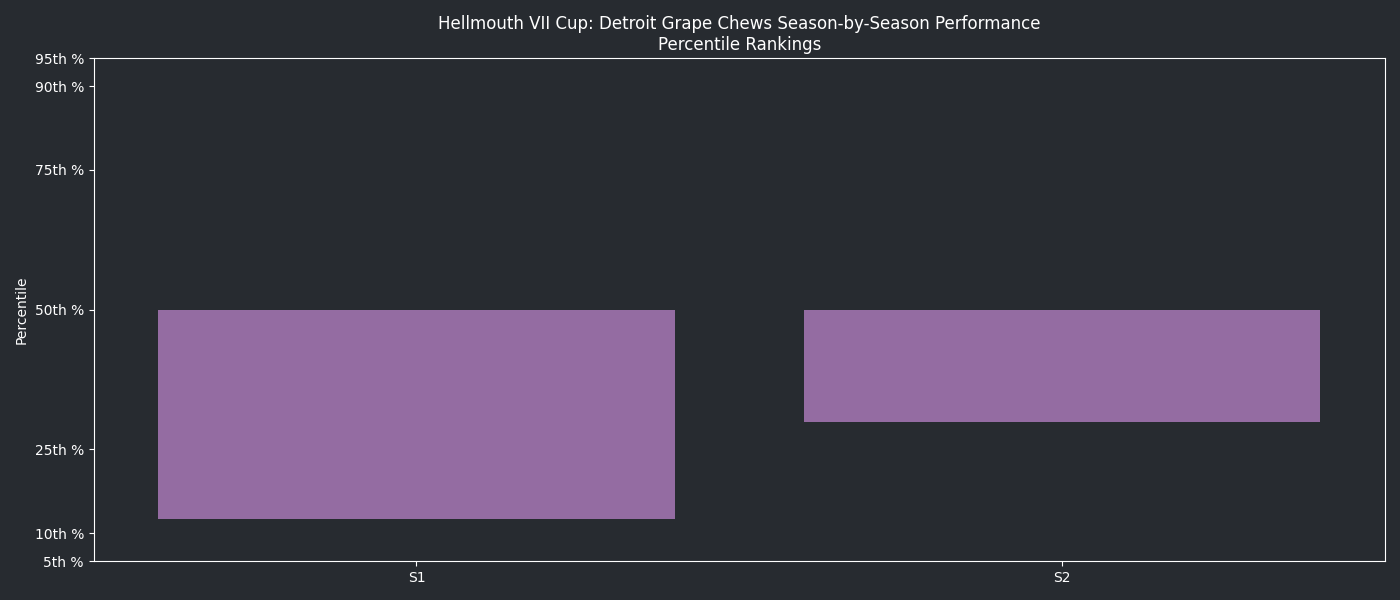Click empty plot area above S1 bar
This screenshot has height=600, width=1400.
[416, 180]
